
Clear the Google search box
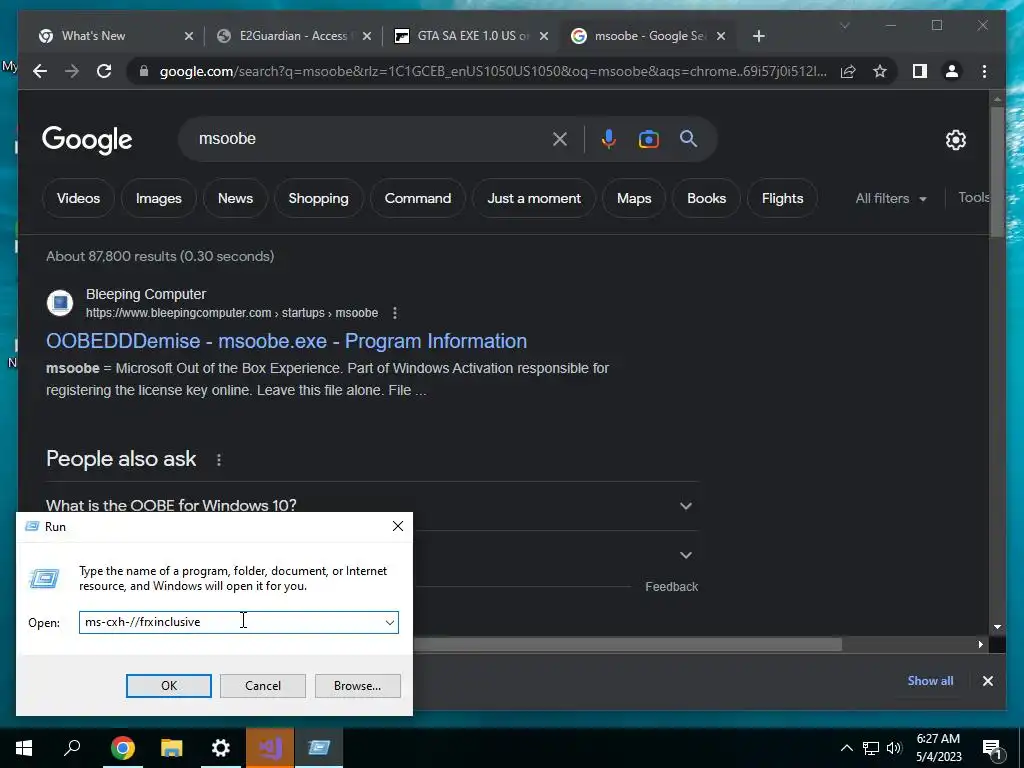tap(560, 138)
